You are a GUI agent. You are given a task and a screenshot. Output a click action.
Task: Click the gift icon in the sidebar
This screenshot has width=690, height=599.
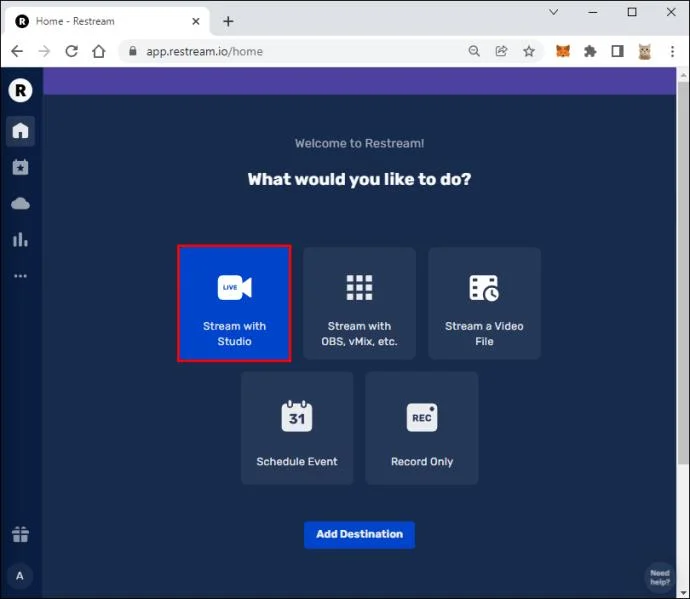pyautogui.click(x=20, y=534)
